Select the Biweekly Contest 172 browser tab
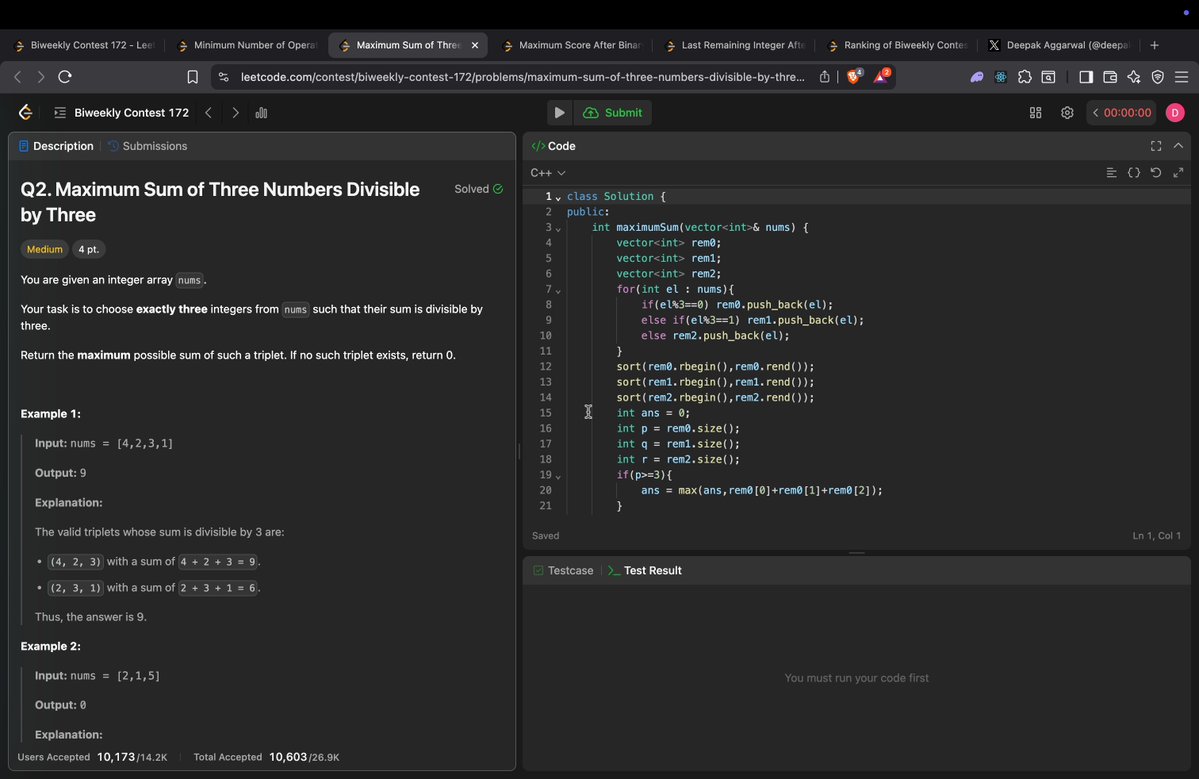This screenshot has width=1199, height=779. click(x=84, y=45)
